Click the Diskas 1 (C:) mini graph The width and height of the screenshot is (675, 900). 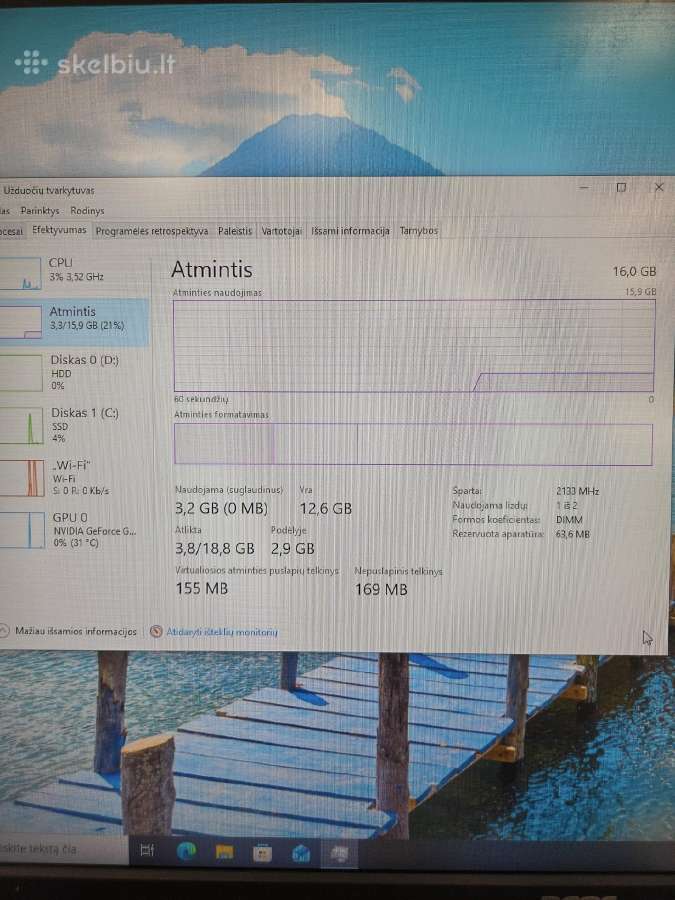(x=21, y=426)
